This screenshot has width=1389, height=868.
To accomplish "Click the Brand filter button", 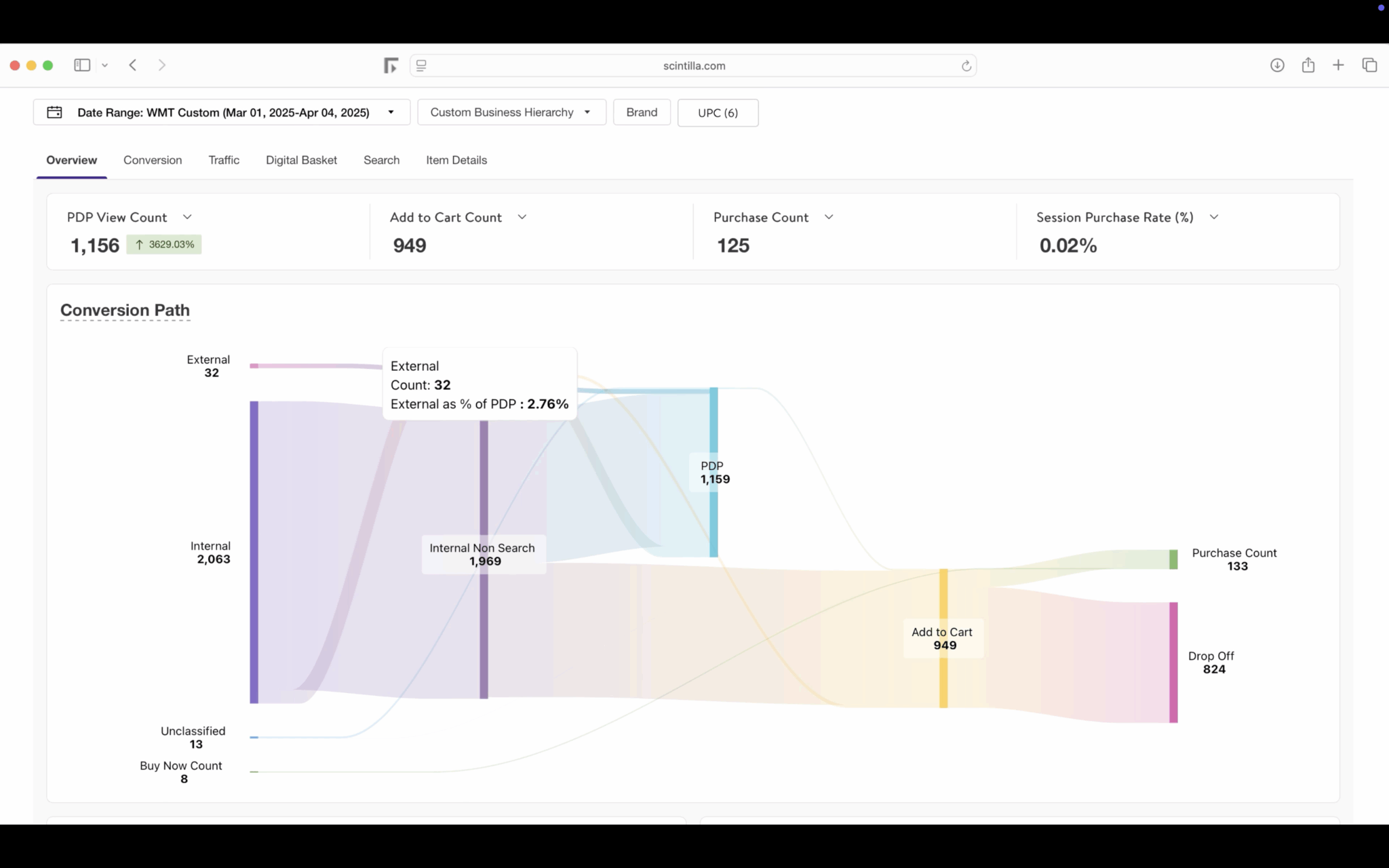I will 642,113.
